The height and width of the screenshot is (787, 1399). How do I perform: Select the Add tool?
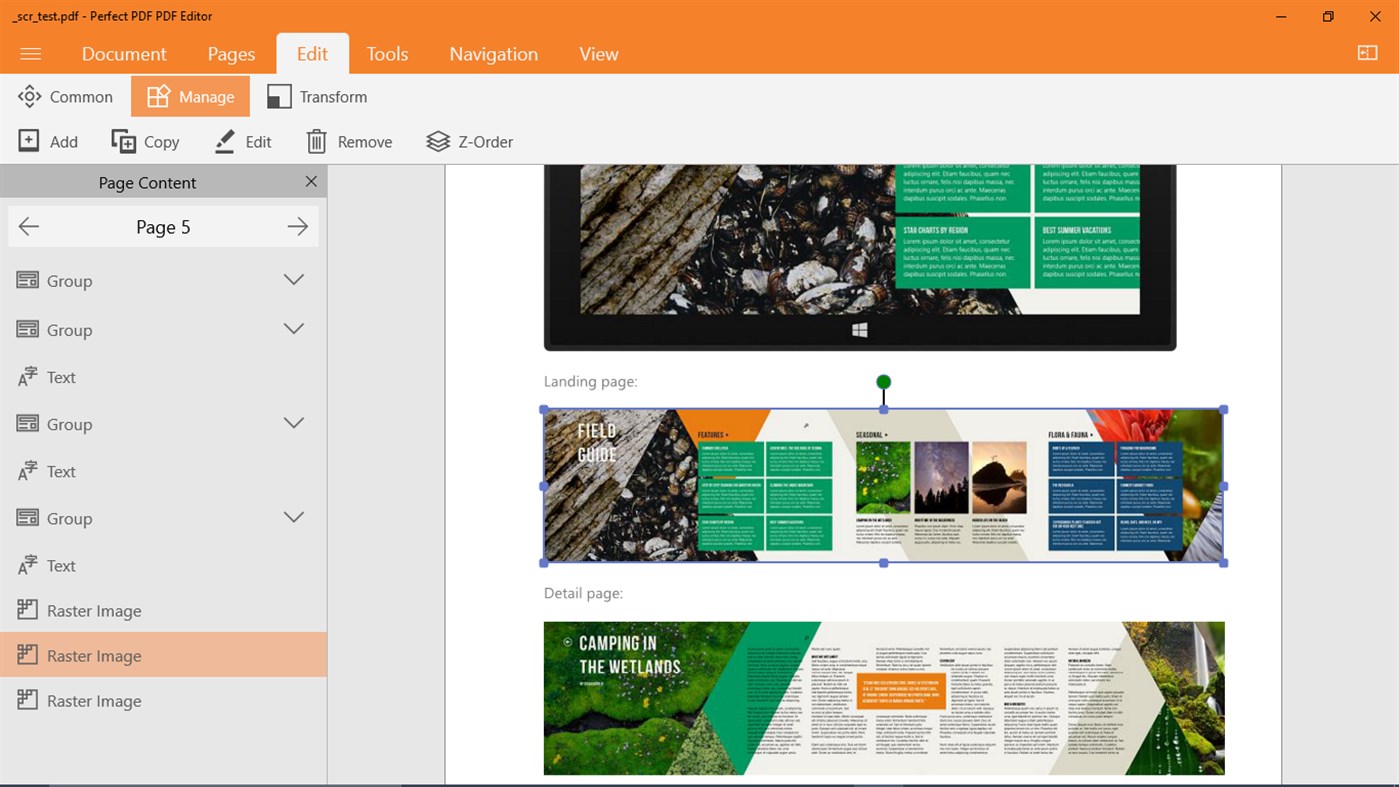tap(48, 141)
